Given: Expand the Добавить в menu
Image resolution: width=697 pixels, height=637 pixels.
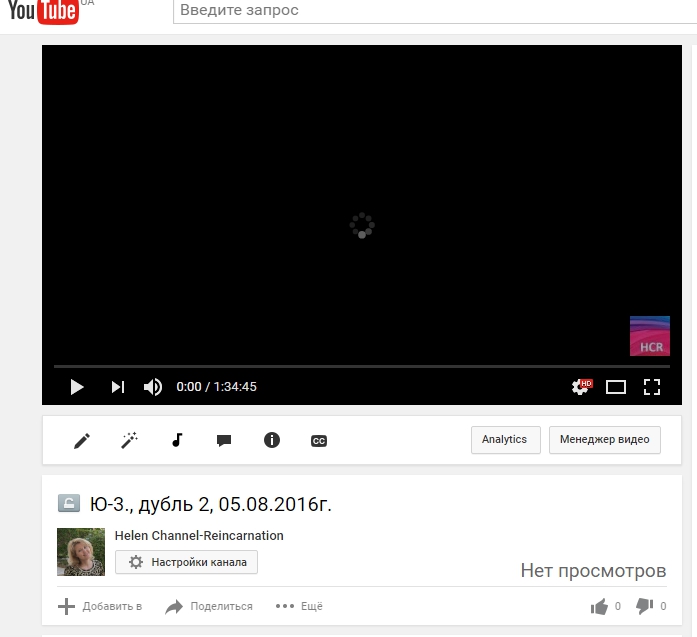Looking at the screenshot, I should point(100,606).
